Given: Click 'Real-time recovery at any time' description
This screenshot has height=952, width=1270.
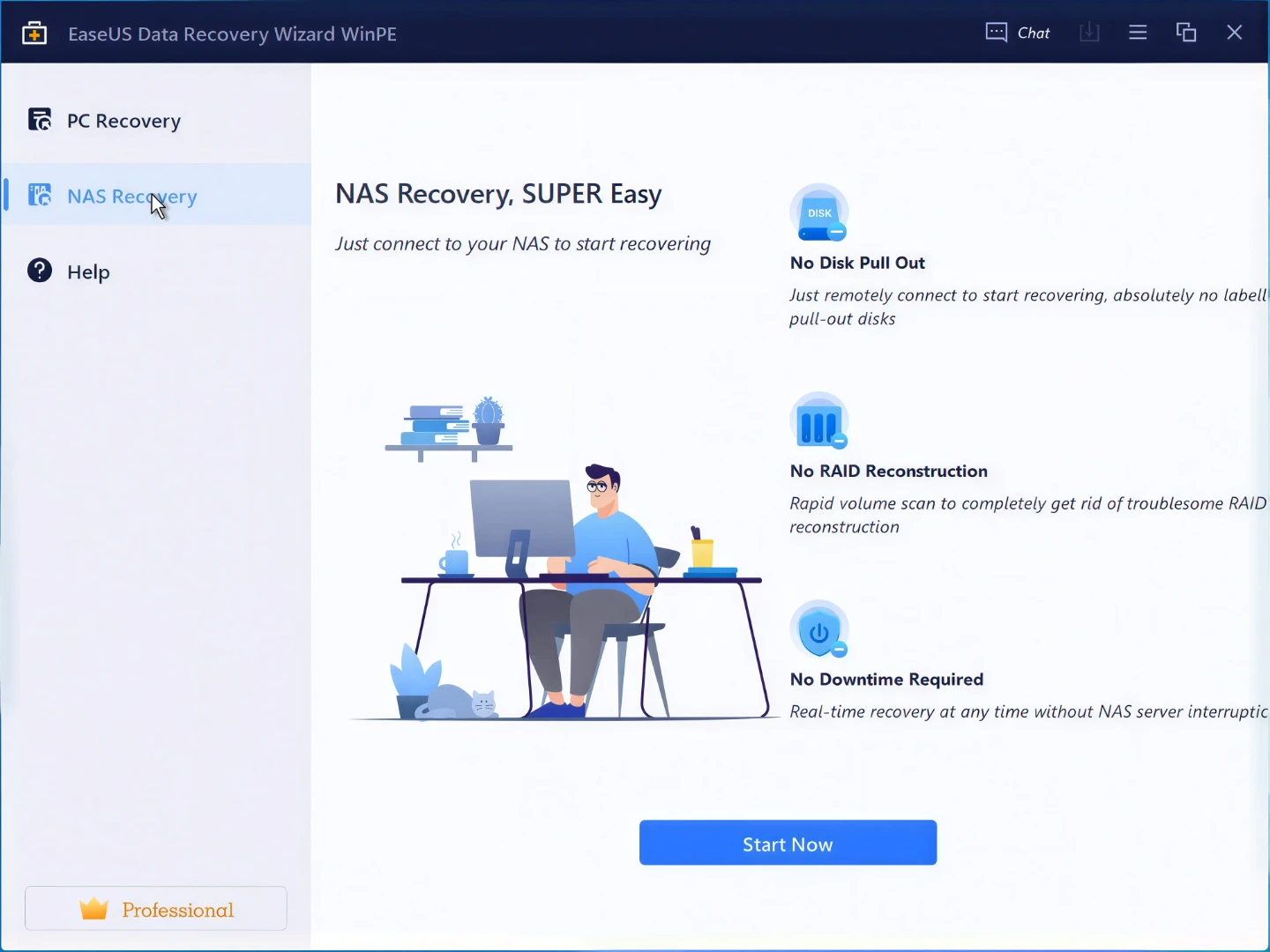Looking at the screenshot, I should point(1028,711).
